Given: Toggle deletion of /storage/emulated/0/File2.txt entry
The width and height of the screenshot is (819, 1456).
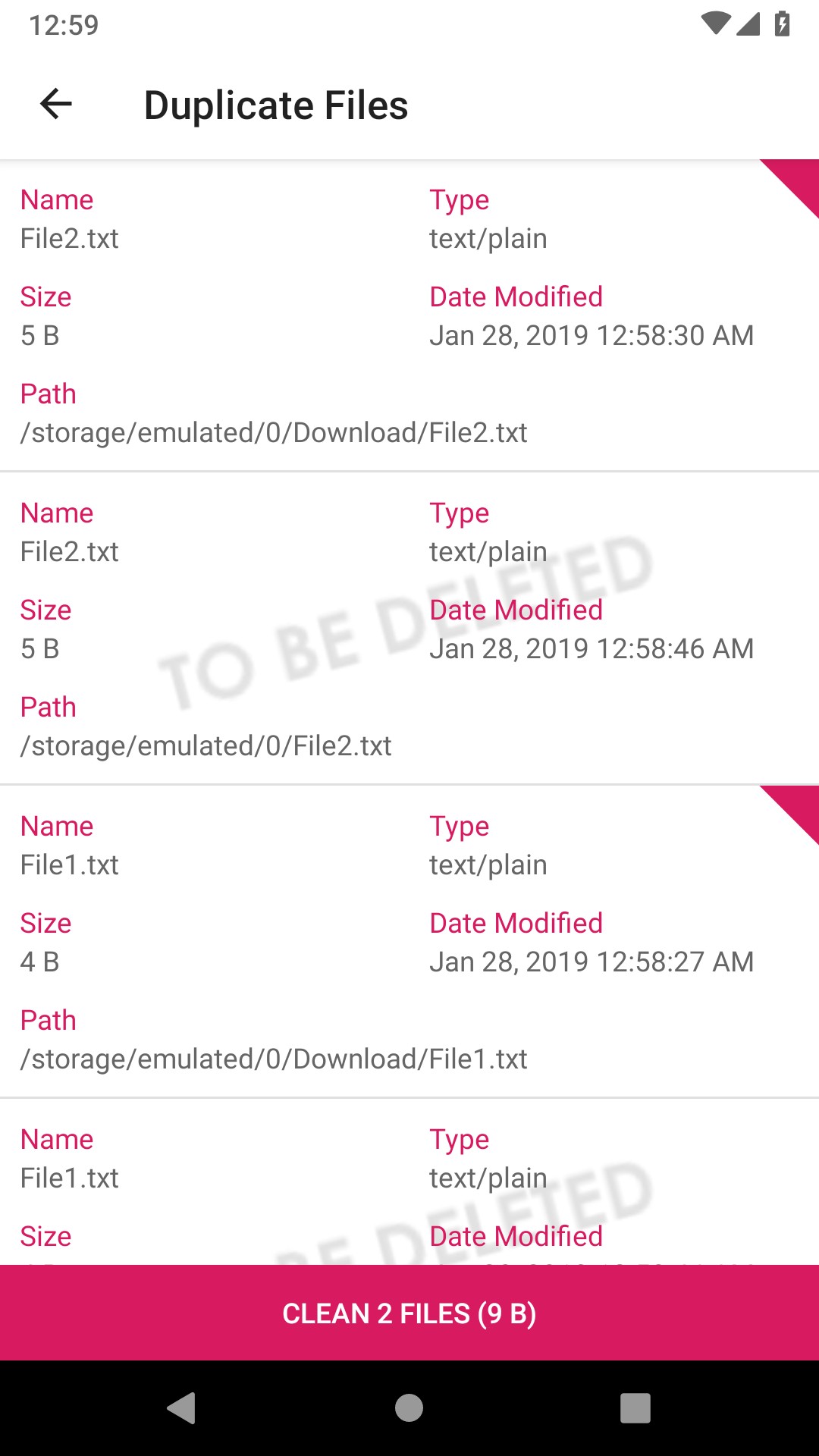Looking at the screenshot, I should coord(409,628).
